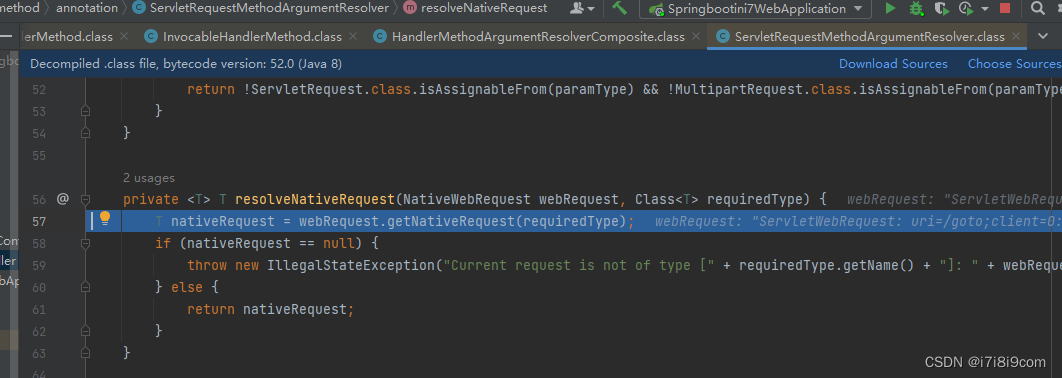Viewport: 1062px width, 378px height.
Task: Toggle fold end marker on line 54
Action: pos(85,133)
